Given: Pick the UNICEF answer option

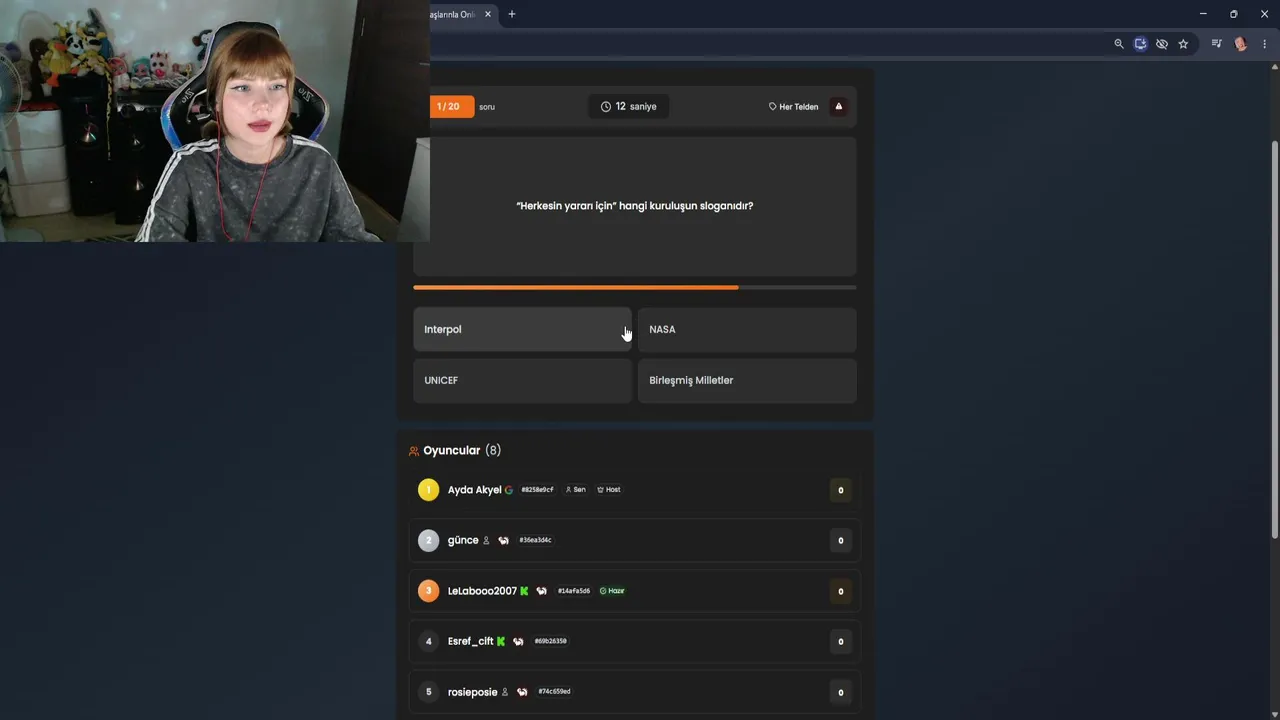Looking at the screenshot, I should pos(522,380).
